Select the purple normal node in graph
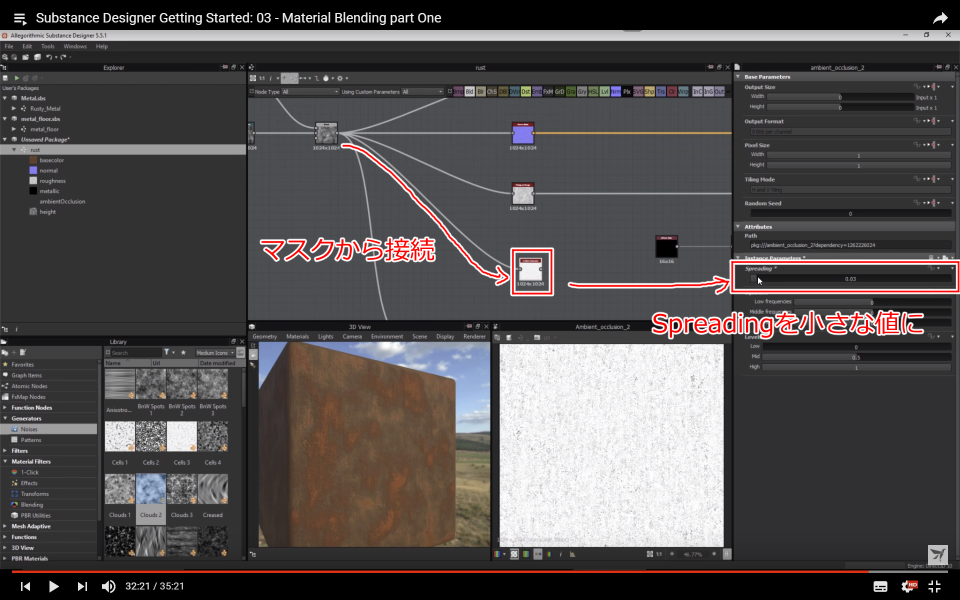The height and width of the screenshot is (600, 960). pyautogui.click(x=523, y=133)
